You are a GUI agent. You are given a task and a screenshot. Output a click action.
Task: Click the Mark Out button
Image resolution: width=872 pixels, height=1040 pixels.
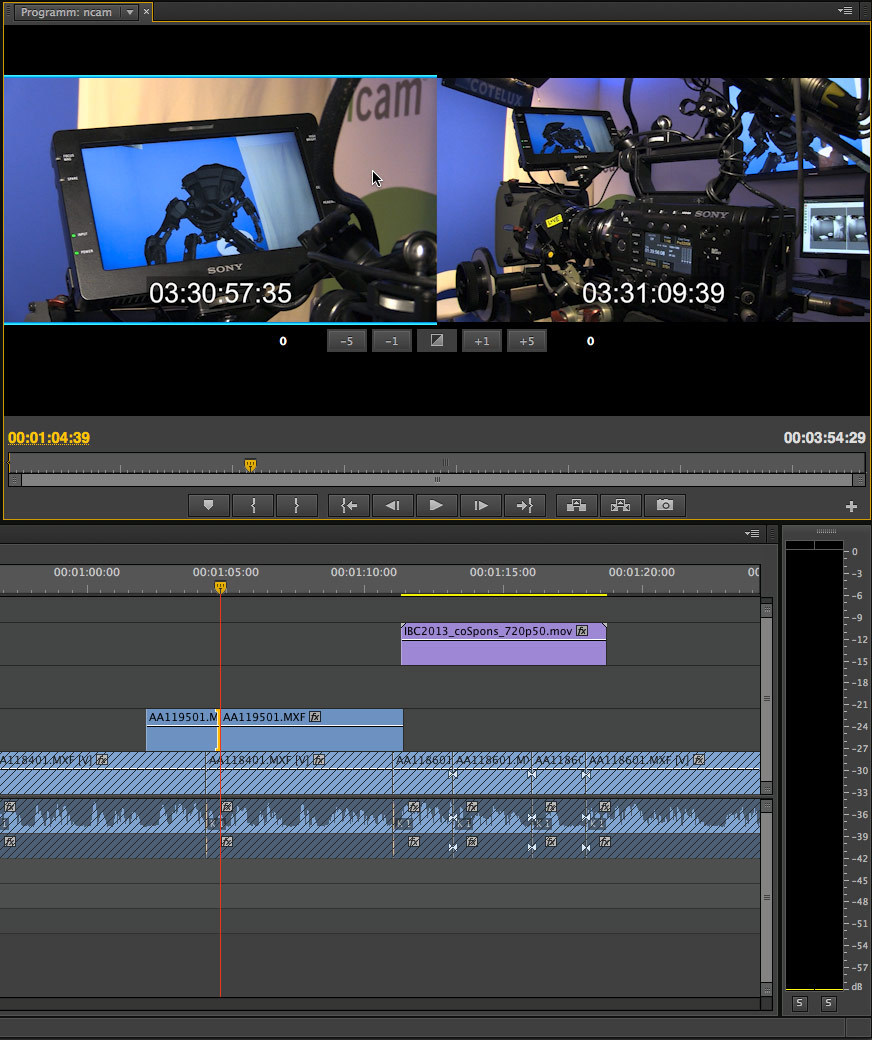[x=297, y=506]
